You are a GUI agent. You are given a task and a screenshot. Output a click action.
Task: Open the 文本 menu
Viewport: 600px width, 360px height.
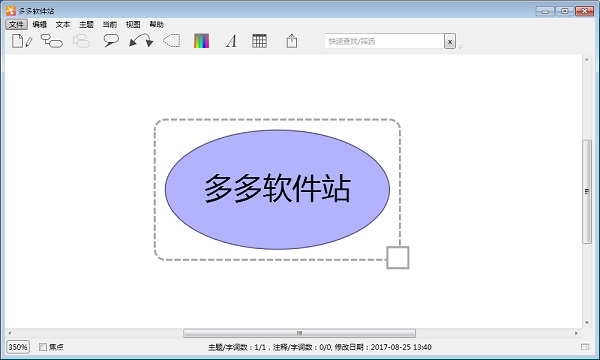coord(63,24)
